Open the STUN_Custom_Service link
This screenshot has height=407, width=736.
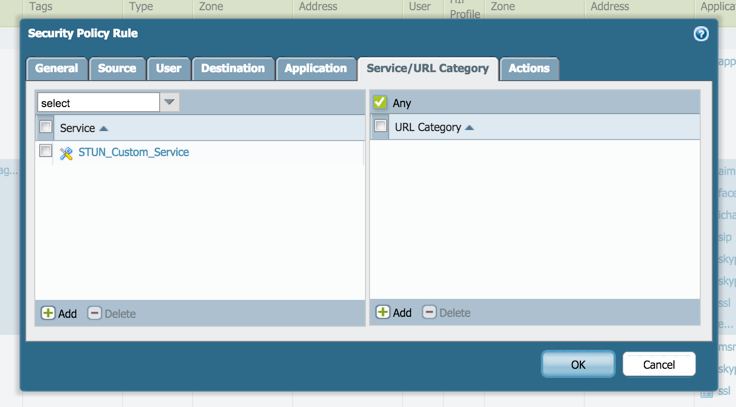pos(134,152)
